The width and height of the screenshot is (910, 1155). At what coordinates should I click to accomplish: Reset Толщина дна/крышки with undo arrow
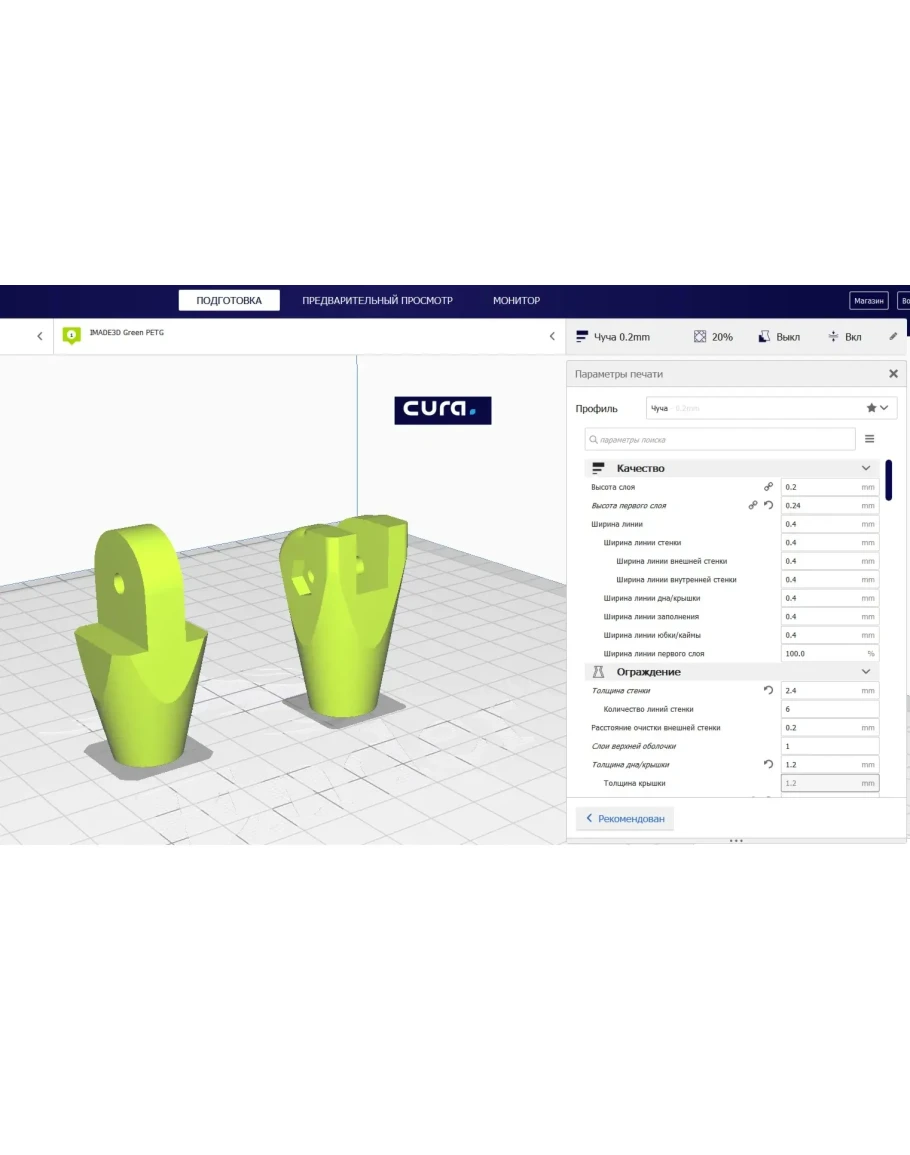click(768, 765)
